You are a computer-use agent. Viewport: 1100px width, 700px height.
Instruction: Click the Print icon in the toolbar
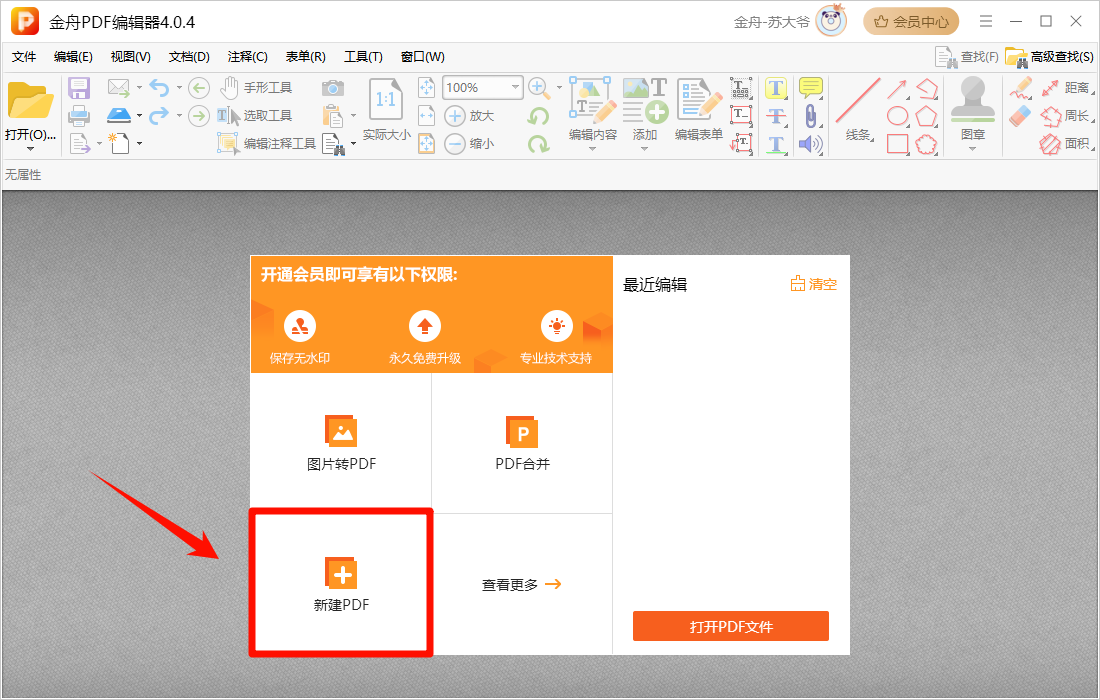79,116
